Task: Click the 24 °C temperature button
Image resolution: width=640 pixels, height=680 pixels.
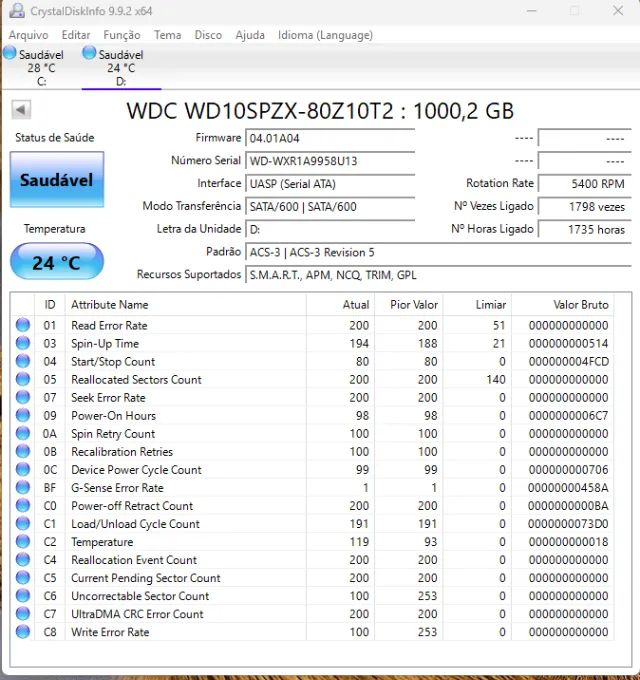Action: click(x=57, y=262)
